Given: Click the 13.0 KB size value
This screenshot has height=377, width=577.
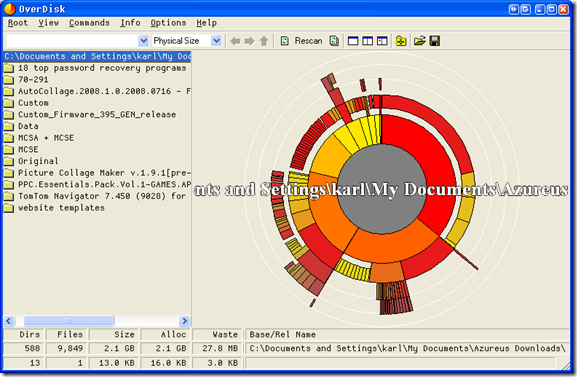Looking at the screenshot, I should (x=117, y=363).
